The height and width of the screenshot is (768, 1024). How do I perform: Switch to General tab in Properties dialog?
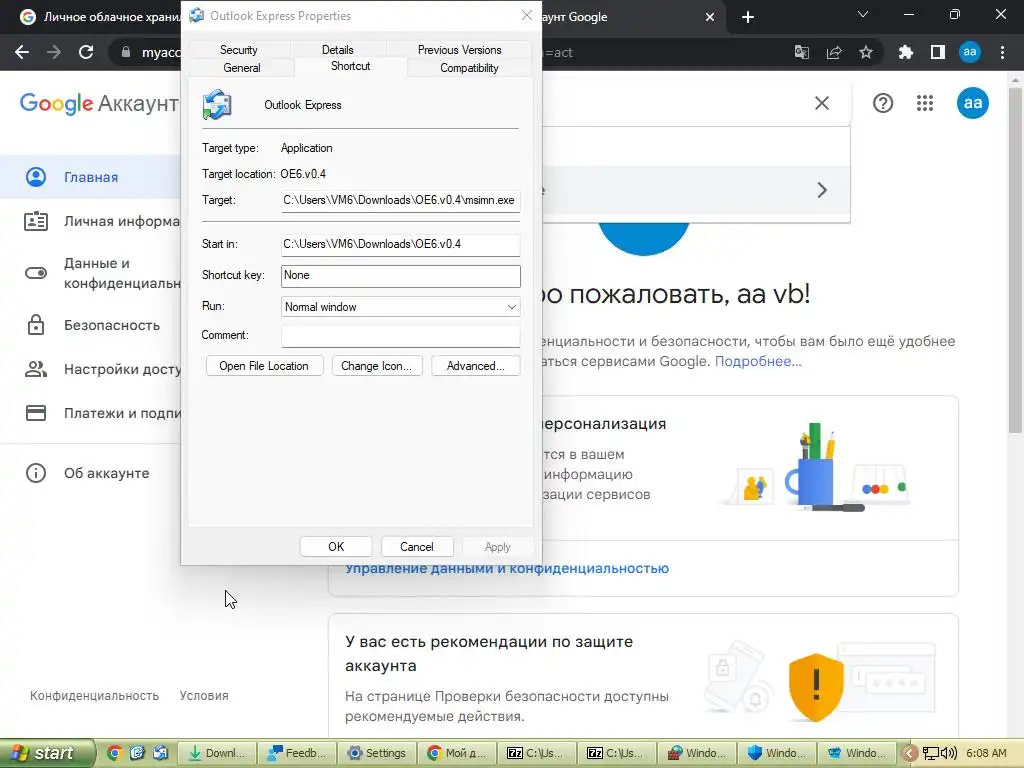tap(242, 68)
